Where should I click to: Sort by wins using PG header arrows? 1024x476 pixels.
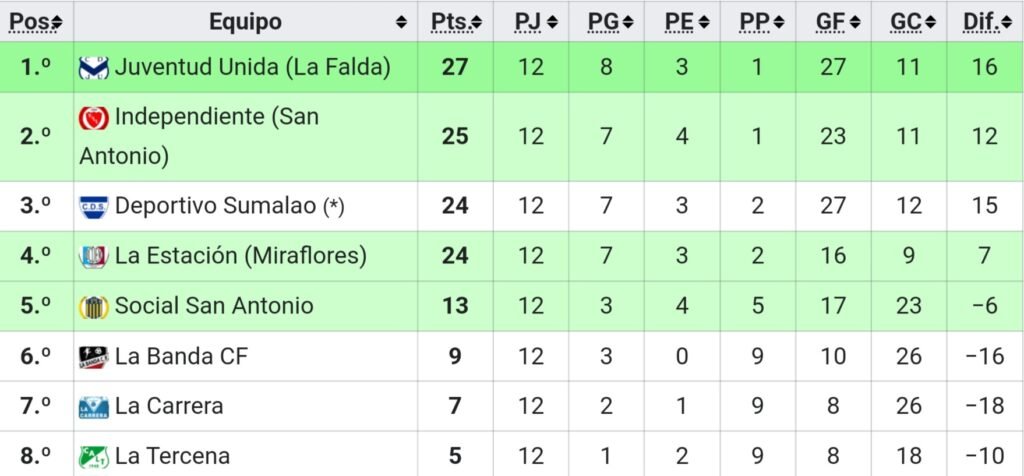628,23
